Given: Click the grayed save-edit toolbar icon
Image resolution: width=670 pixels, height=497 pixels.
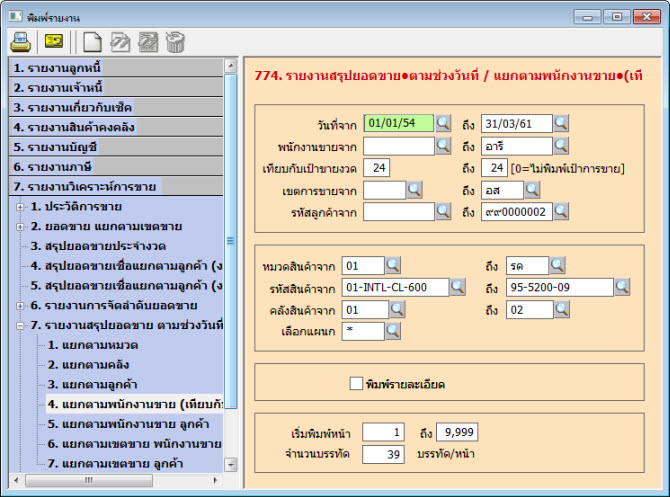Looking at the screenshot, I should [148, 42].
